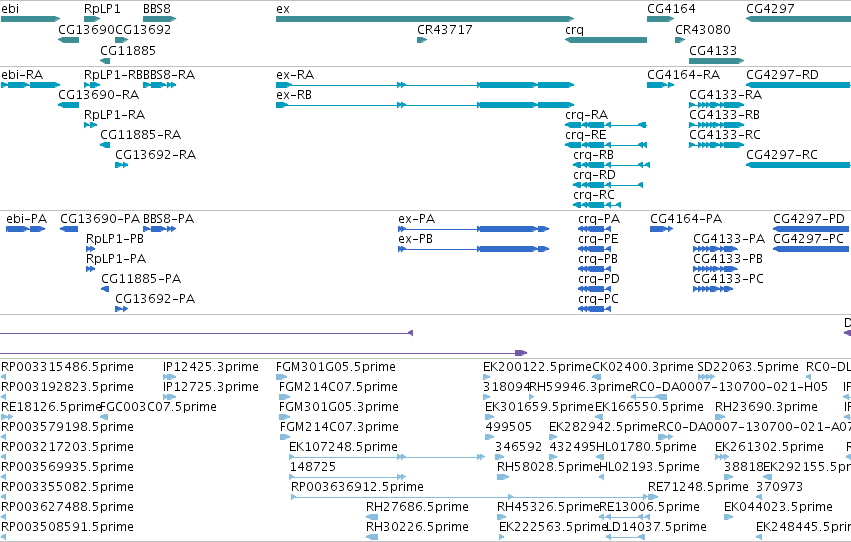Screen dimensions: 851x542
Task: Open the CG13690-RA transcript label
Action: click(99, 94)
